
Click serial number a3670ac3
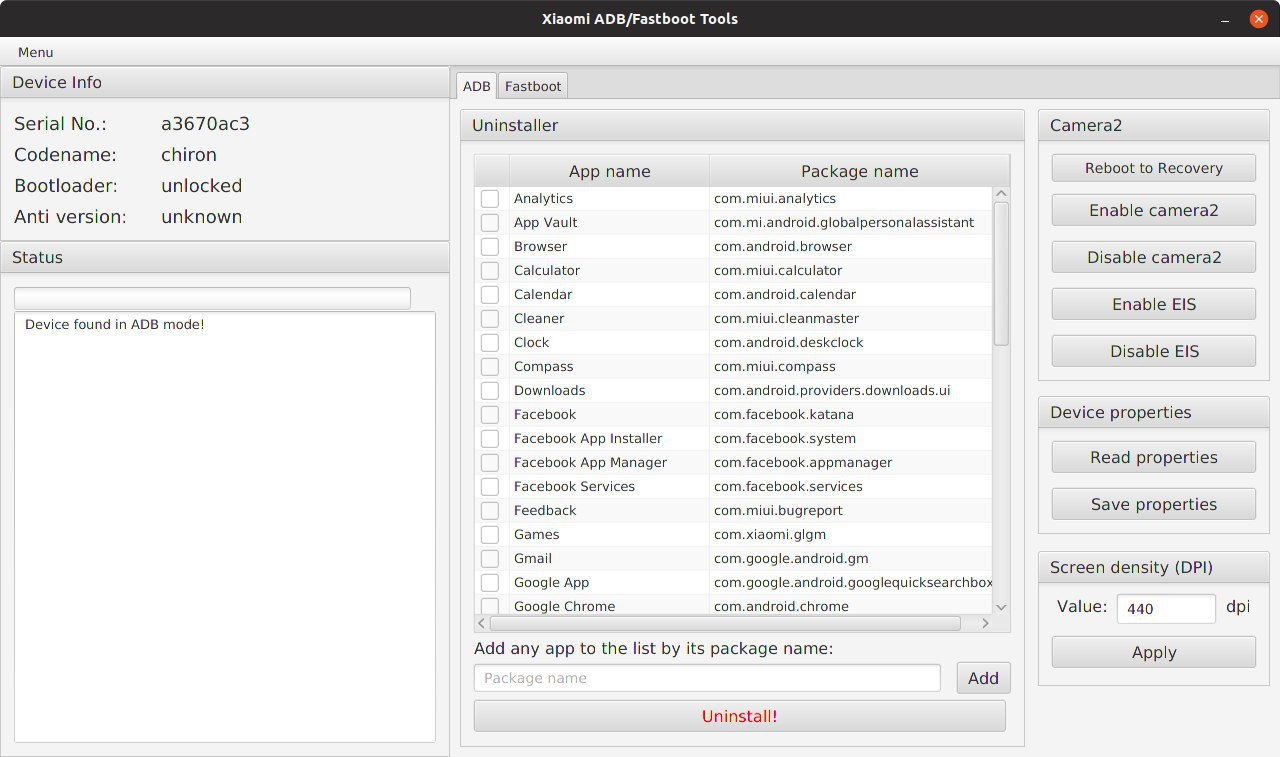pos(205,124)
